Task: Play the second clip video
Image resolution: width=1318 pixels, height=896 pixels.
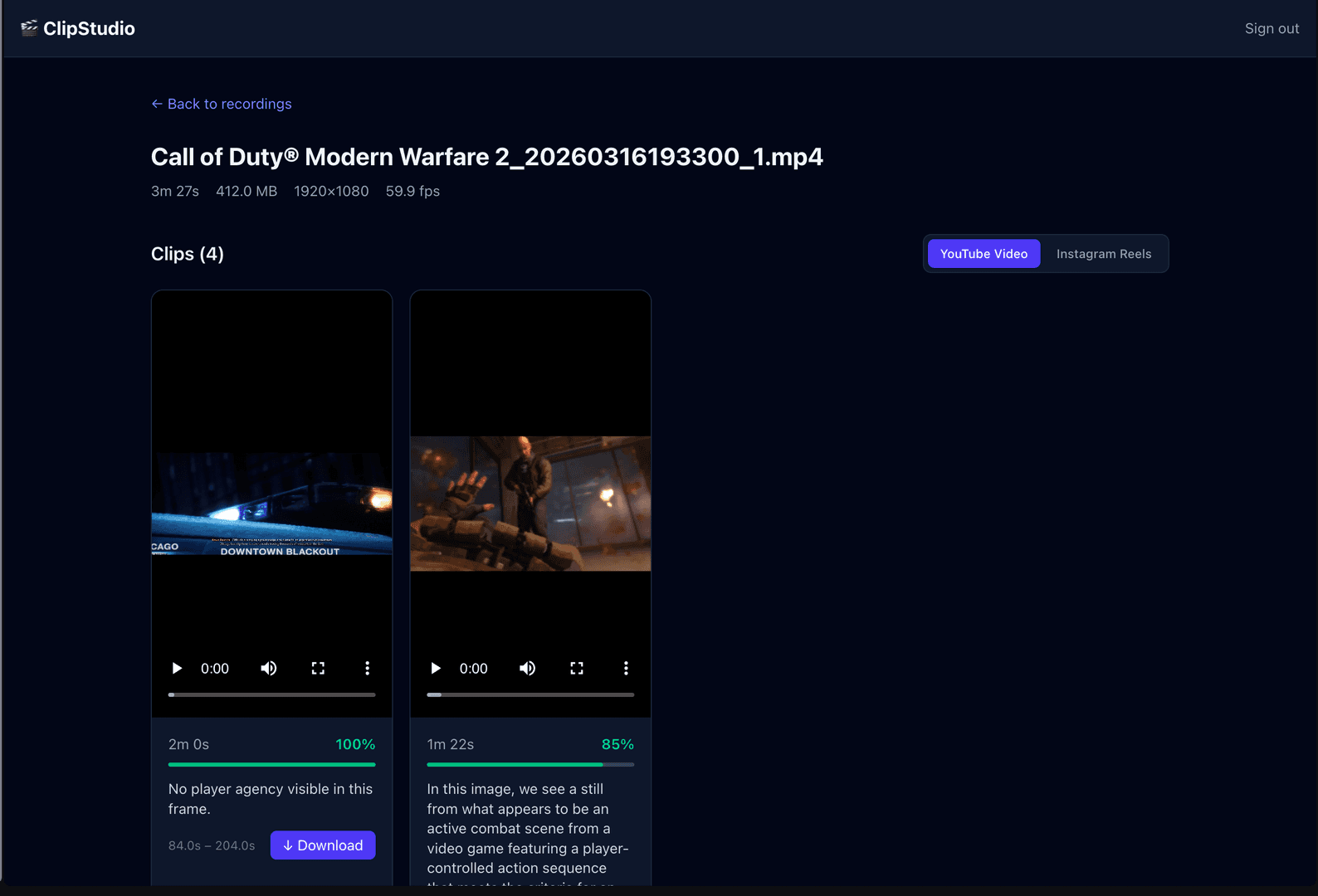Action: [436, 669]
